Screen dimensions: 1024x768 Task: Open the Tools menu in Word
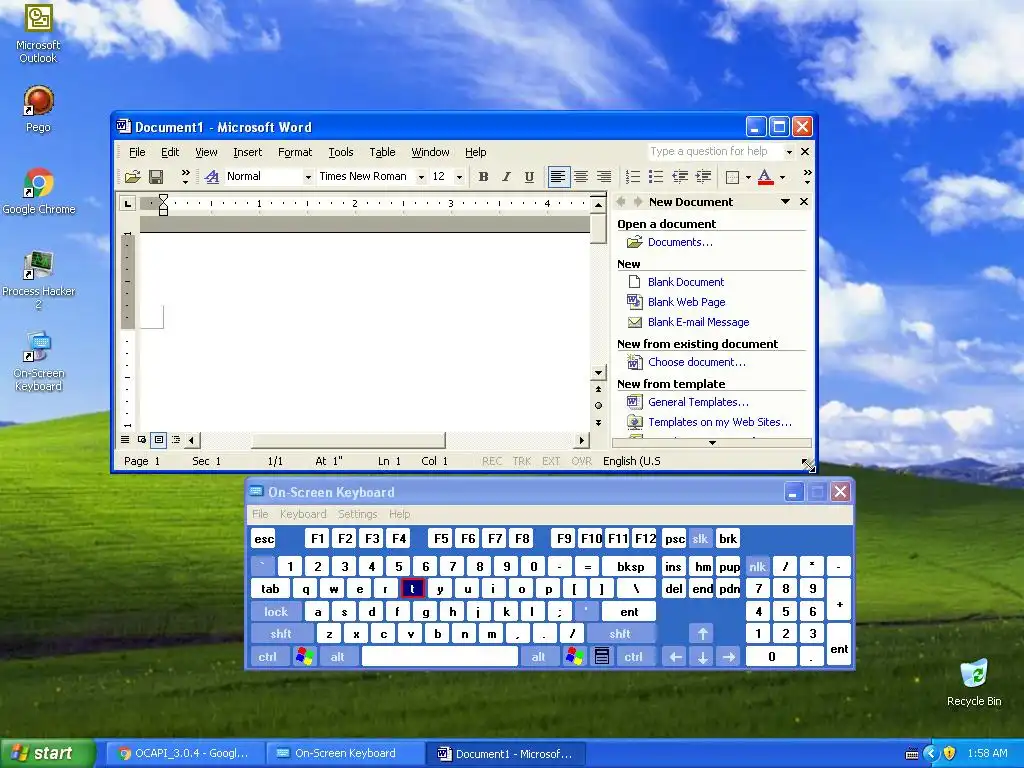[340, 152]
